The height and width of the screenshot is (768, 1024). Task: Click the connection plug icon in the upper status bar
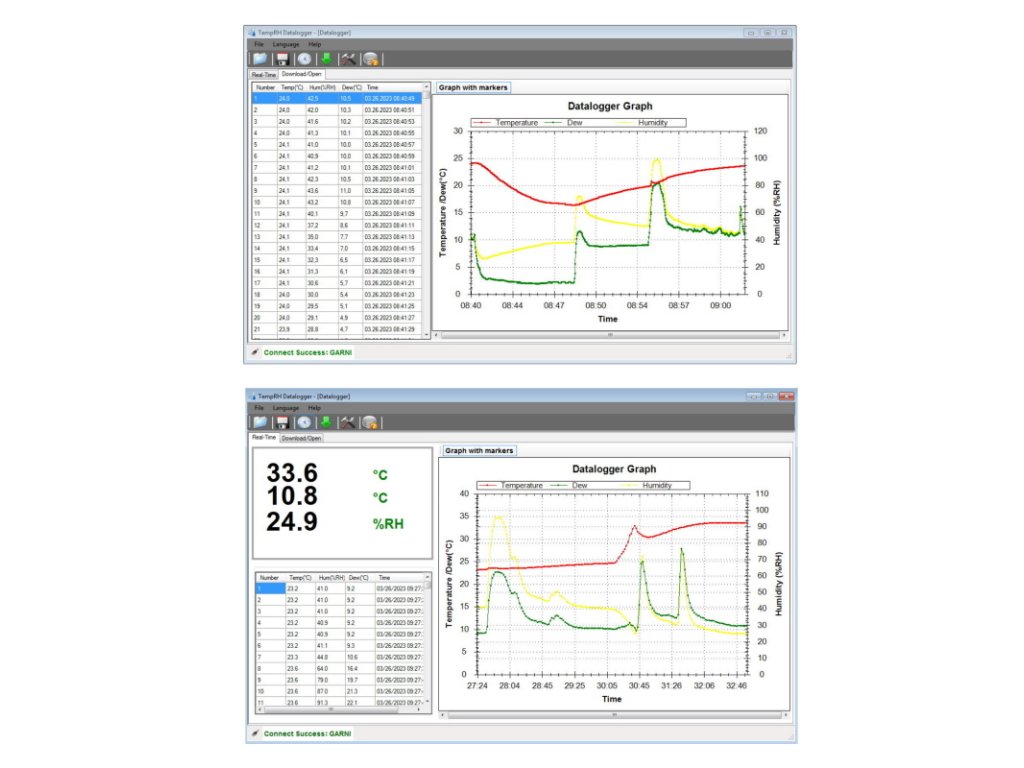(255, 352)
